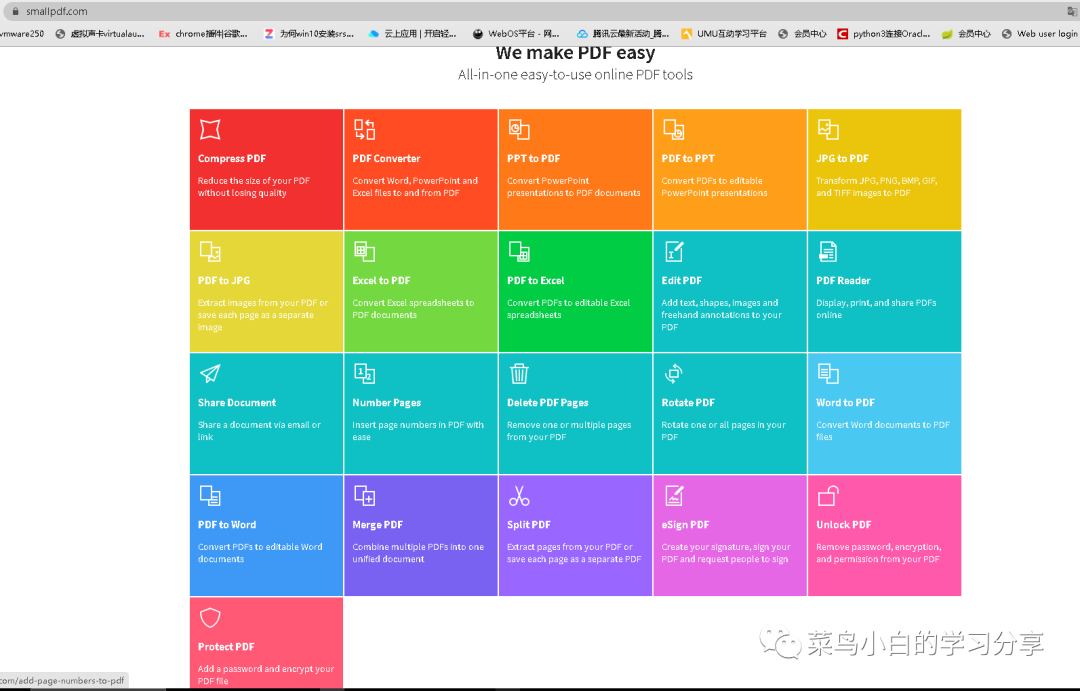Open the Protect PDF title link
The image size is (1080, 691).
click(x=226, y=646)
